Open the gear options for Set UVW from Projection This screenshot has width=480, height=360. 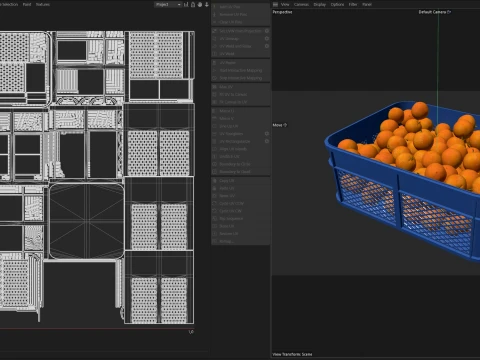pos(267,31)
